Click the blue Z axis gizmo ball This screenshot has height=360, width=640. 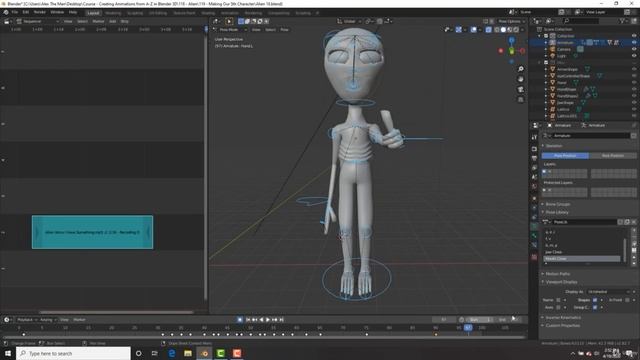click(512, 40)
